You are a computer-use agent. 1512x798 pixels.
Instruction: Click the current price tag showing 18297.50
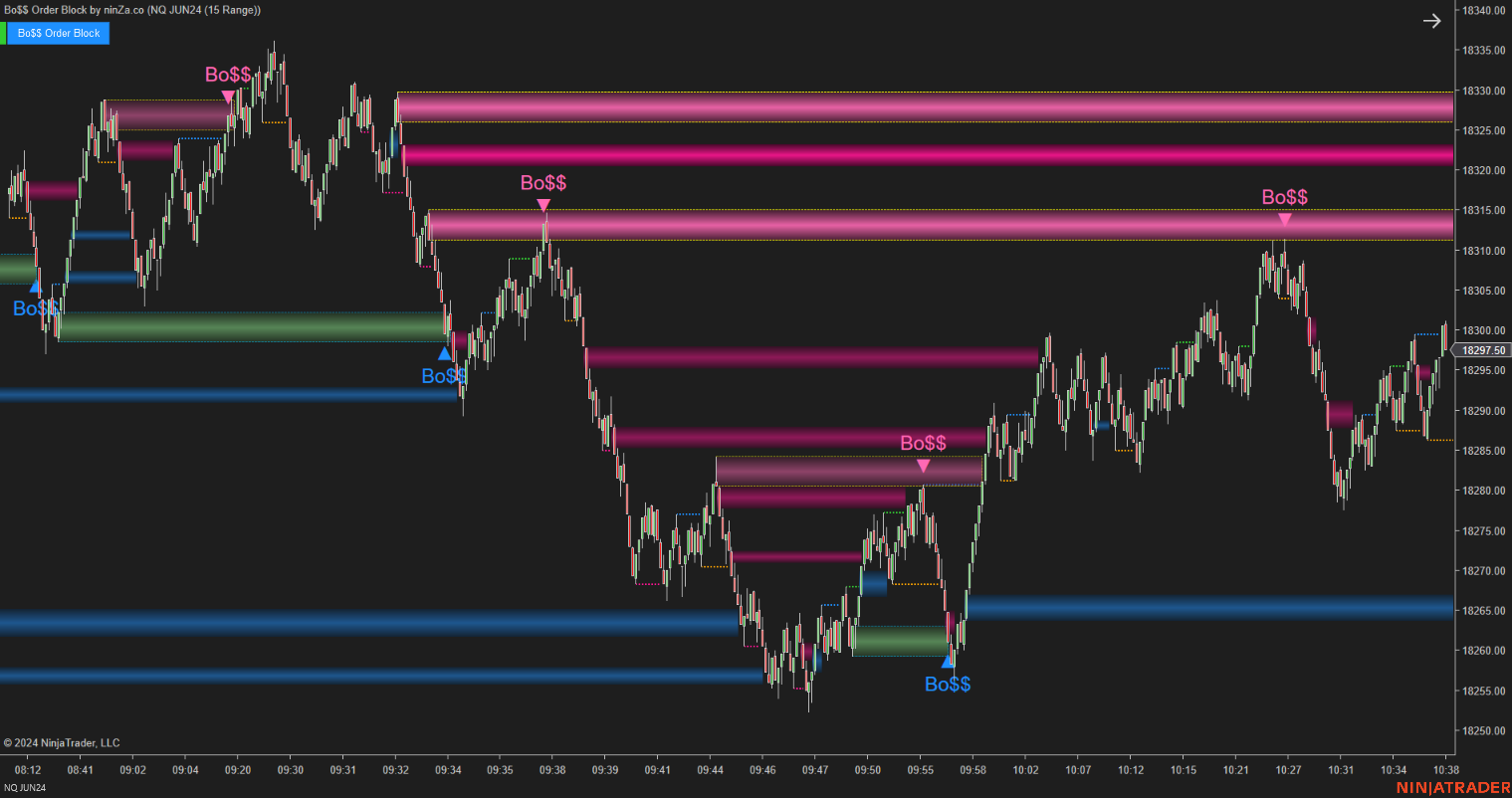(x=1482, y=349)
